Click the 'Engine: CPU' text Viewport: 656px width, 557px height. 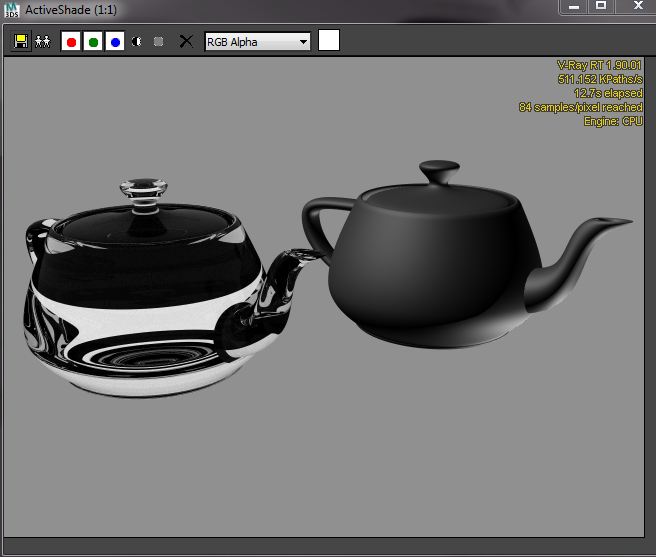(613, 121)
